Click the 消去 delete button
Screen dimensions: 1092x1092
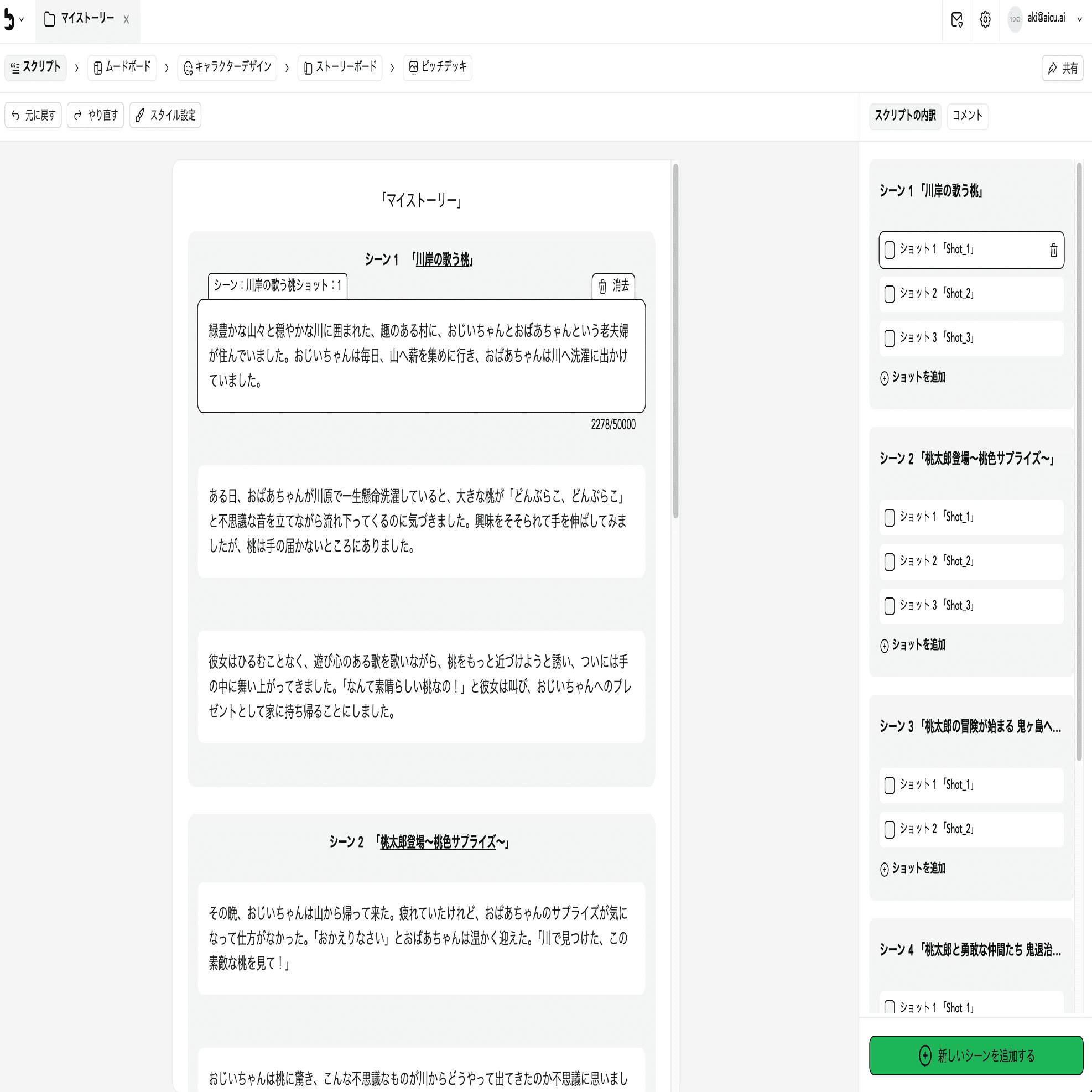(613, 286)
